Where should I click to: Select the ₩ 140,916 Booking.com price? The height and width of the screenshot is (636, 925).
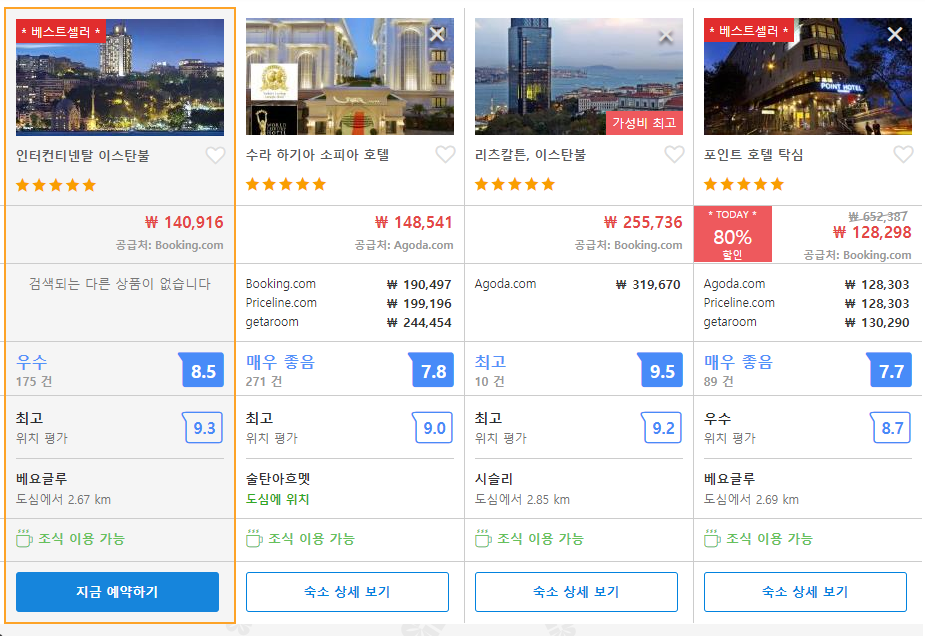[184, 222]
